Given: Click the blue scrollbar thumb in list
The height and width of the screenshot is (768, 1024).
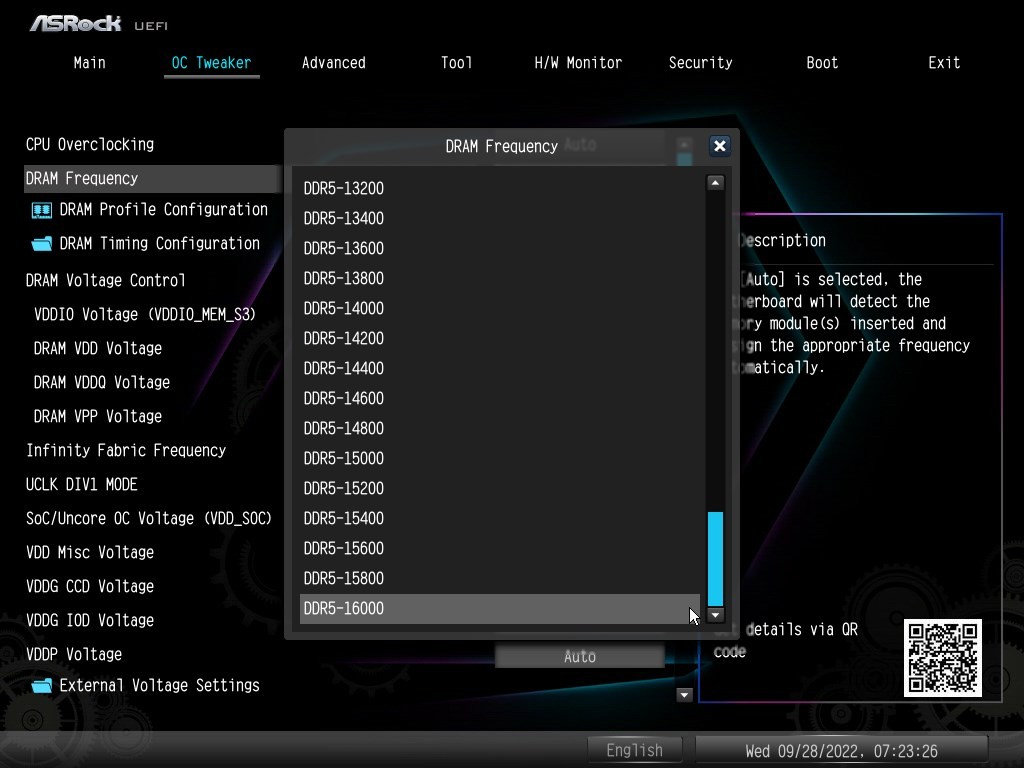Looking at the screenshot, I should coord(715,558).
